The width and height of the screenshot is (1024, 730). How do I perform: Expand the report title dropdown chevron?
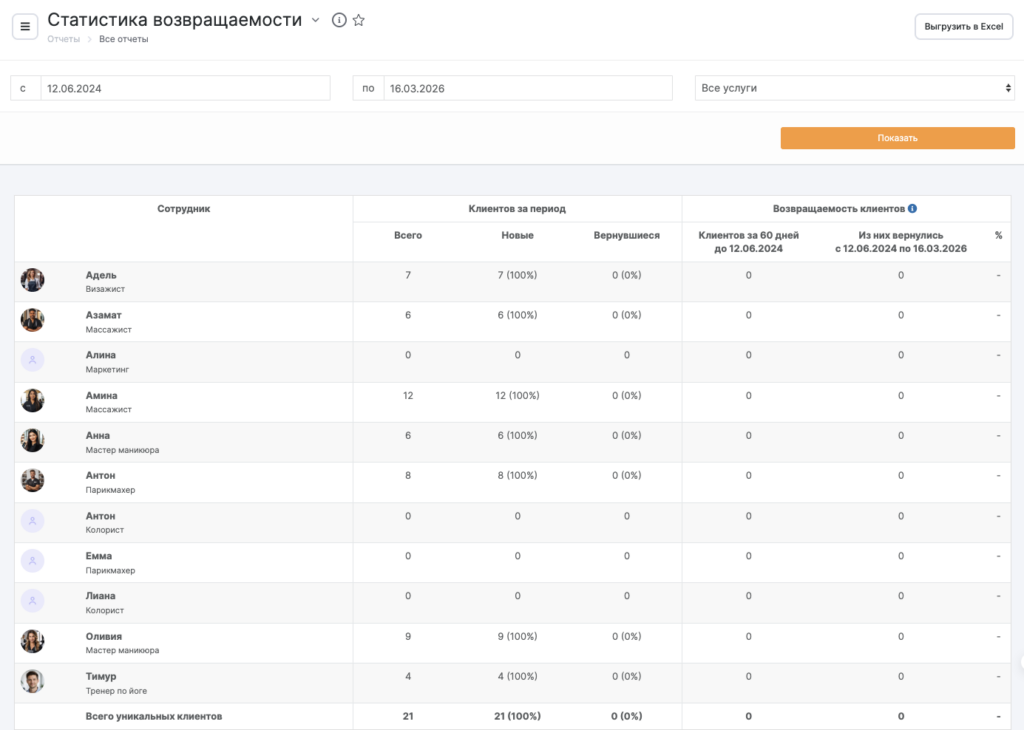click(316, 20)
